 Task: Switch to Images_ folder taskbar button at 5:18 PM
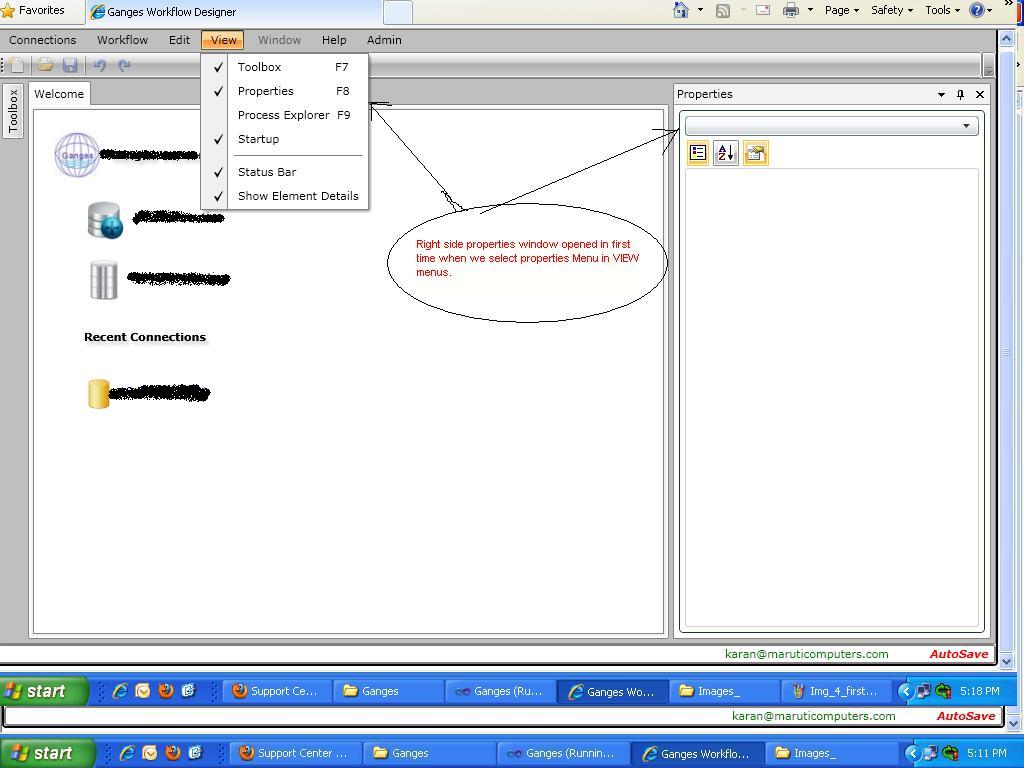pyautogui.click(x=724, y=691)
